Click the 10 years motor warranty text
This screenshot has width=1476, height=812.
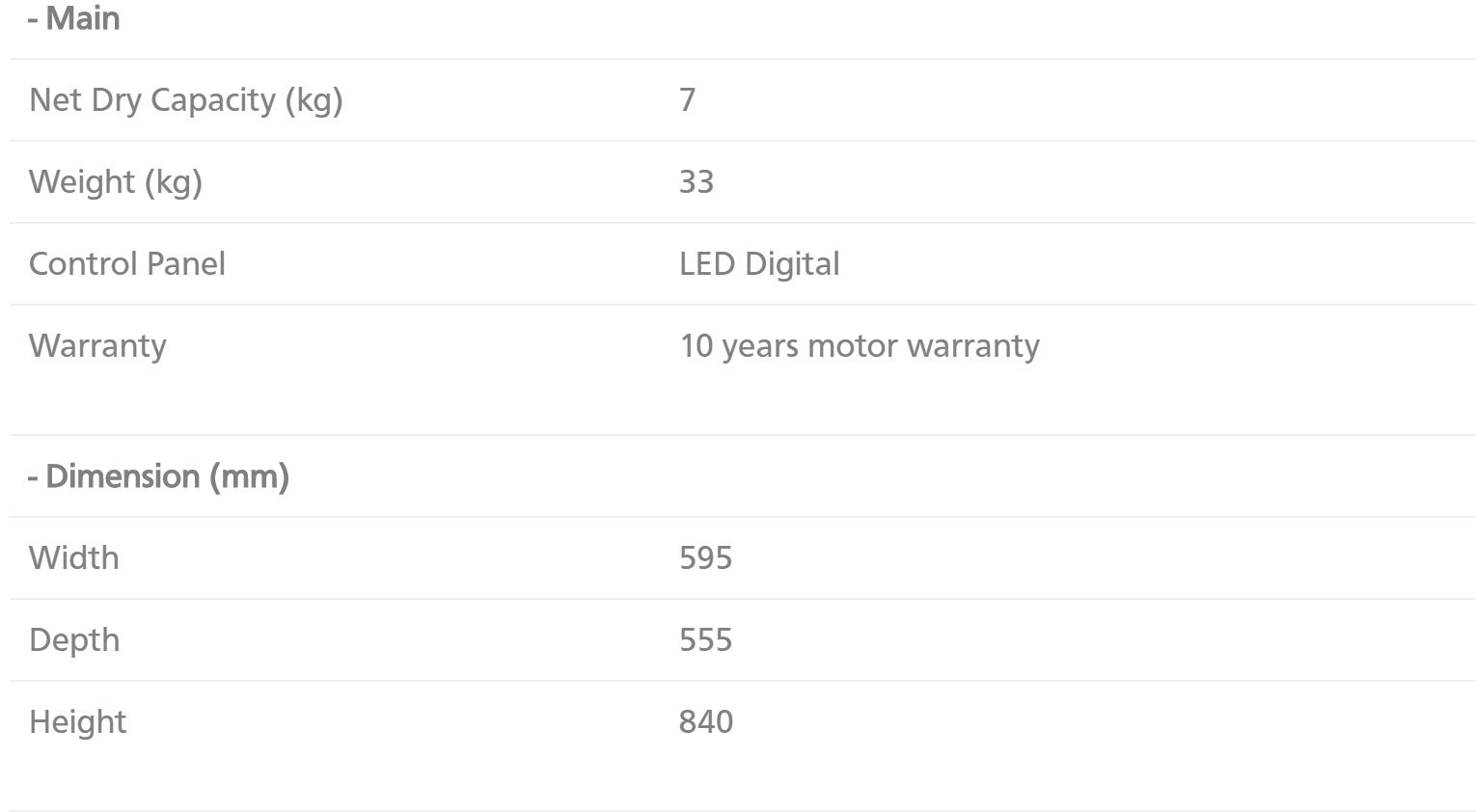pos(860,346)
